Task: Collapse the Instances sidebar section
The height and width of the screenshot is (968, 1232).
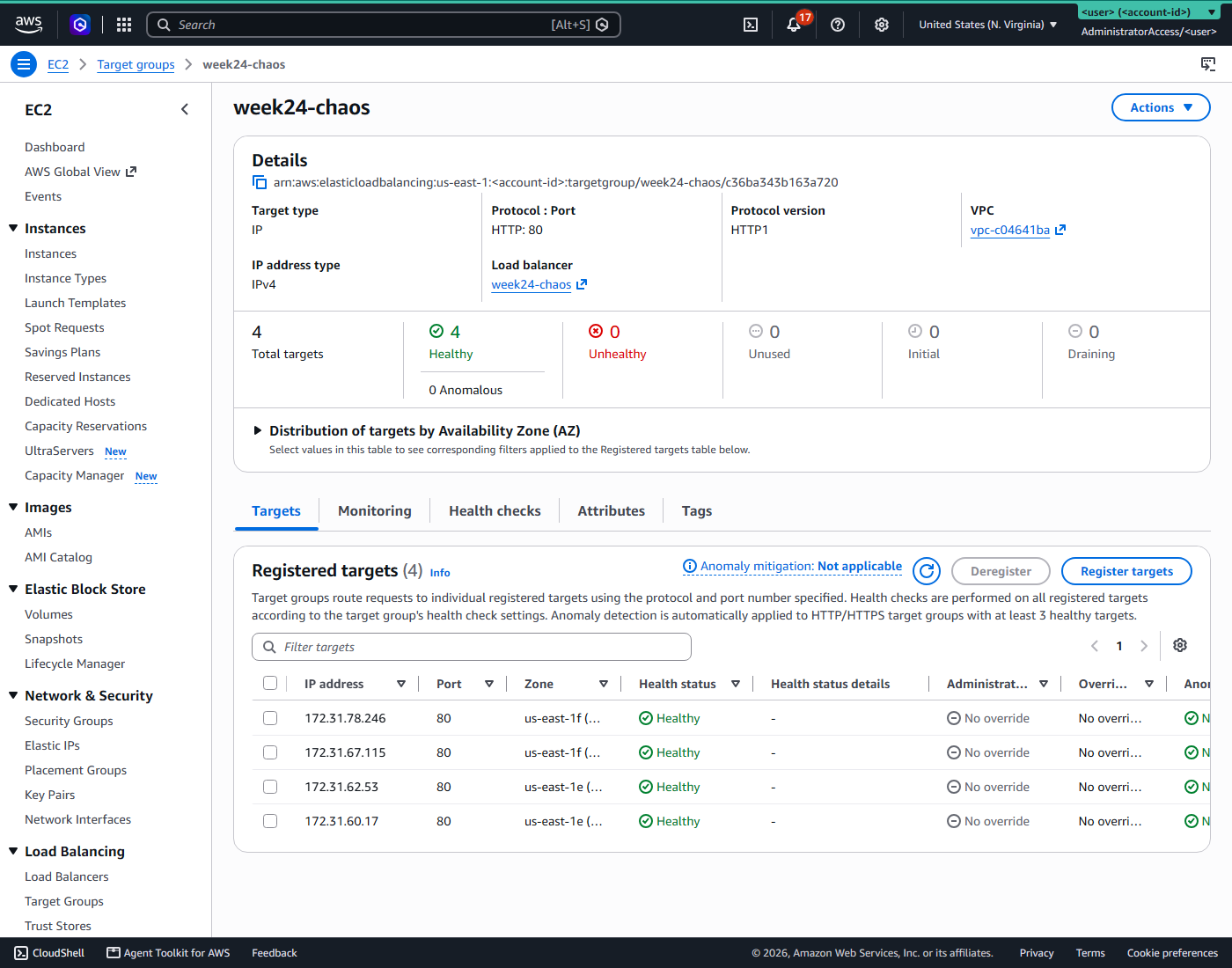Action: coord(13,228)
